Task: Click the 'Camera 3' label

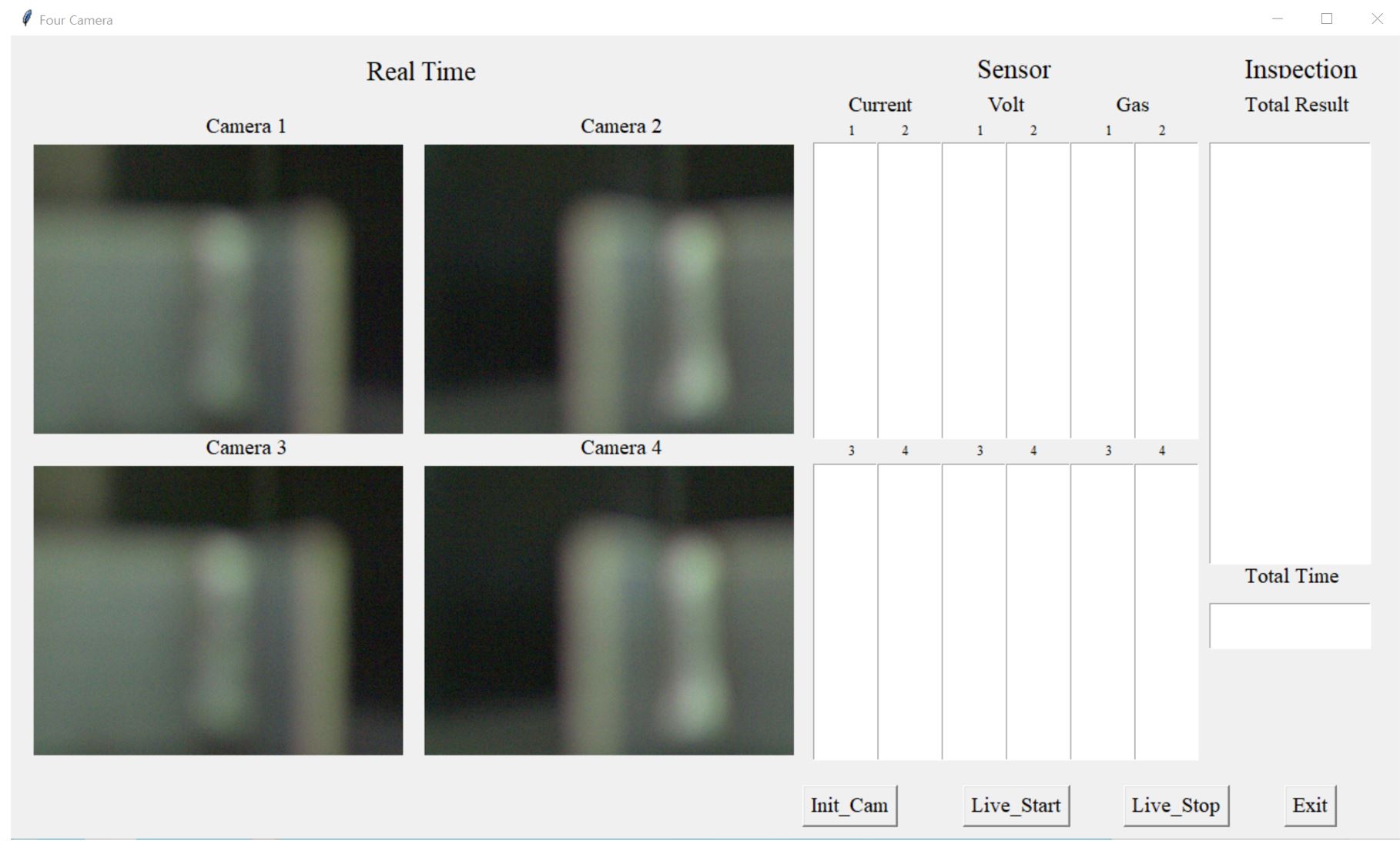Action: click(x=246, y=447)
